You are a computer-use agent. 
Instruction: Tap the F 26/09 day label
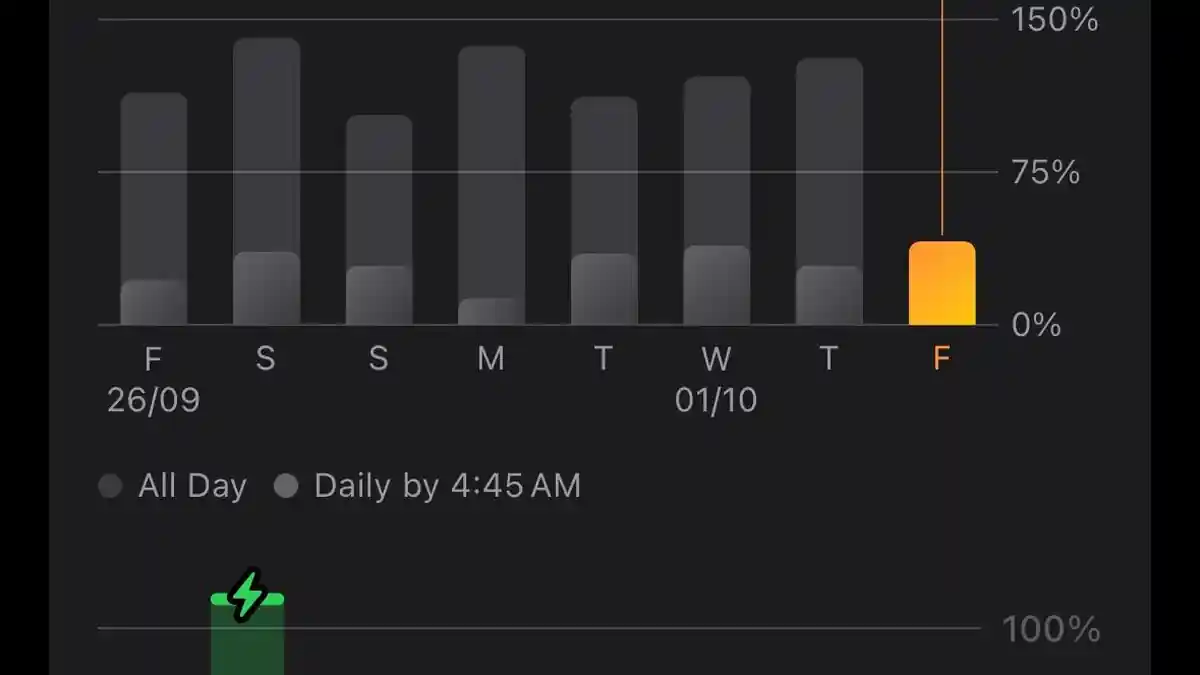pos(153,380)
